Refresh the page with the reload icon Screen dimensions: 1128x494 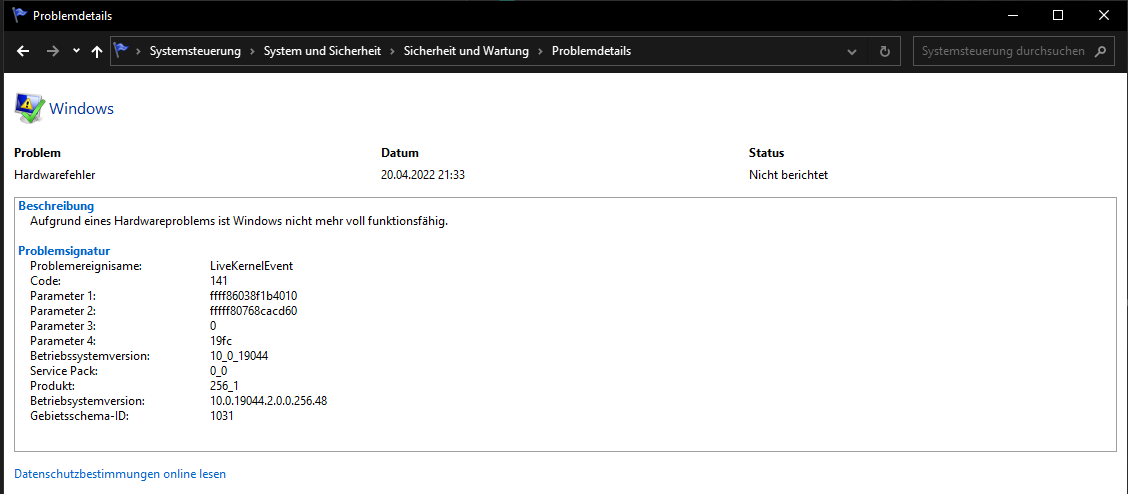[885, 52]
